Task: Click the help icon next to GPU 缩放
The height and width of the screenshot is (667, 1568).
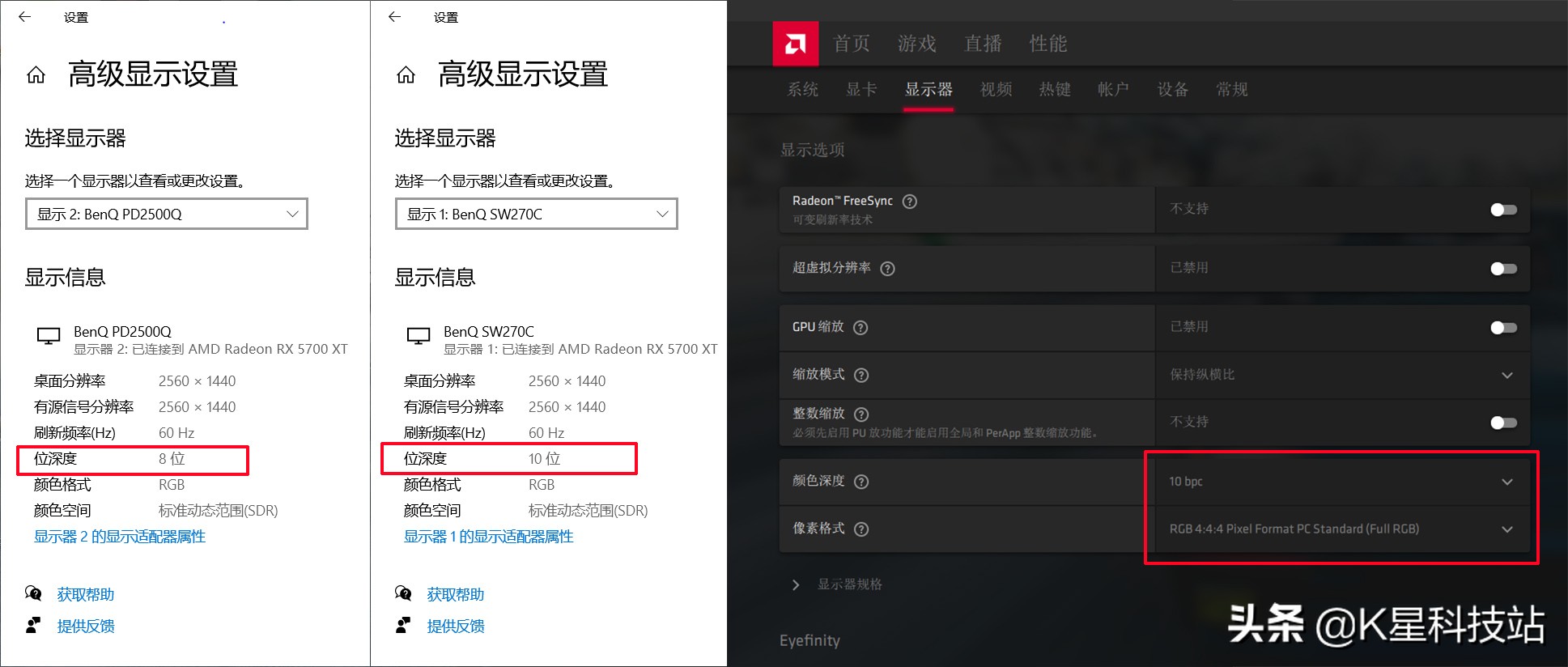Action: (x=860, y=328)
